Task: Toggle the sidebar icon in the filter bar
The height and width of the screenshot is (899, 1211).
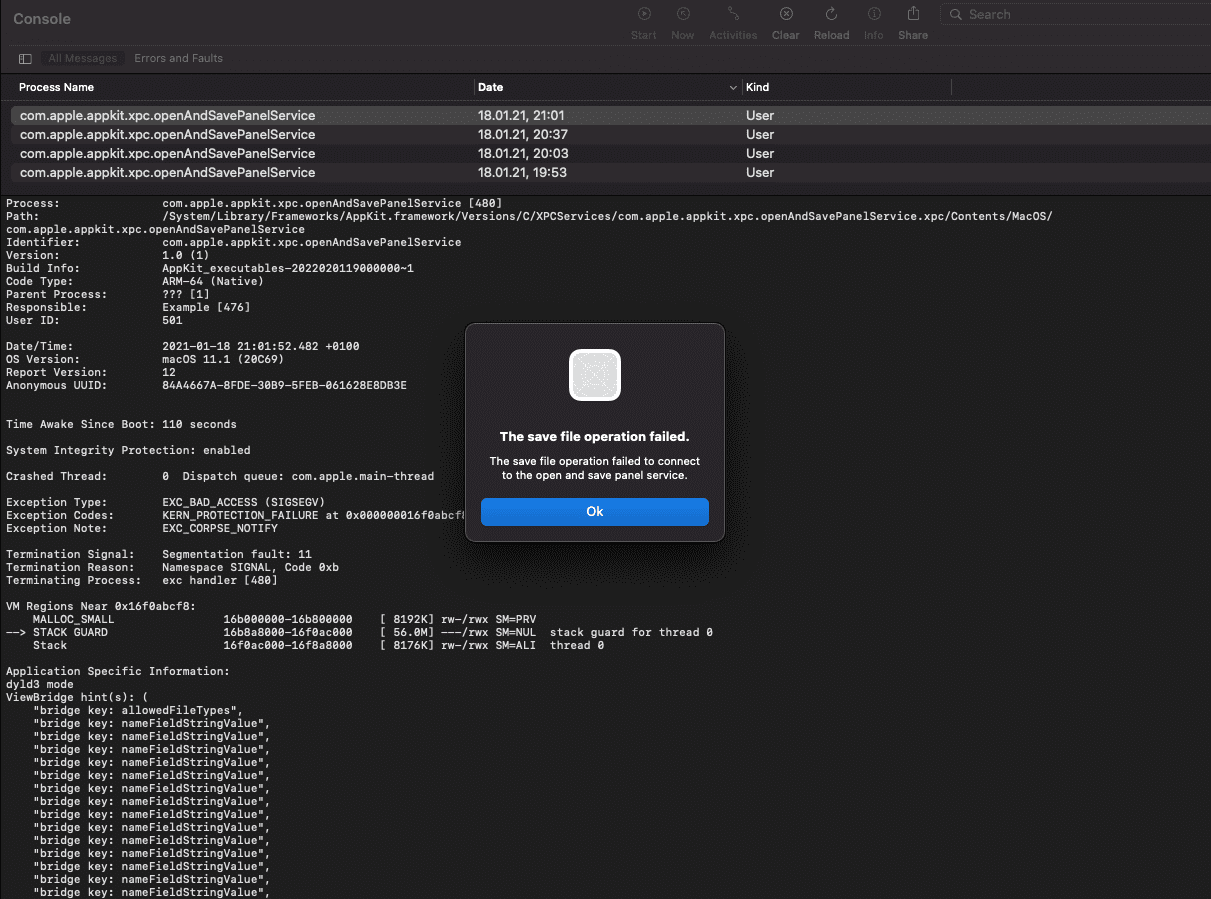Action: click(25, 59)
